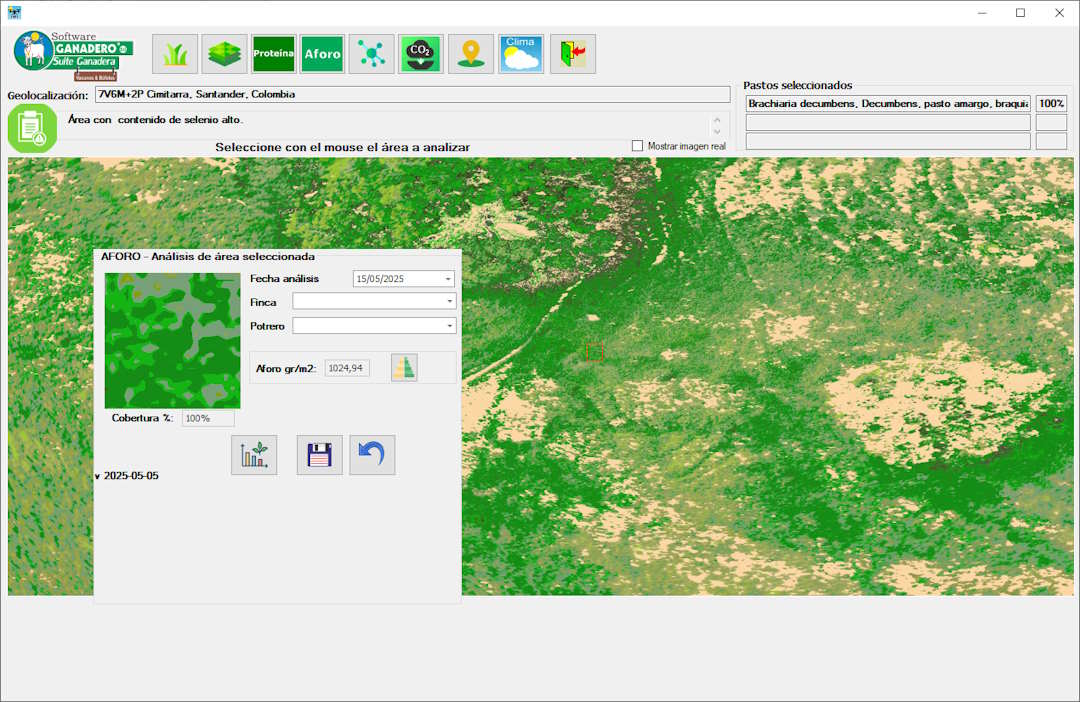Open the Proteína analysis module
Viewport: 1080px width, 702px height.
273,54
